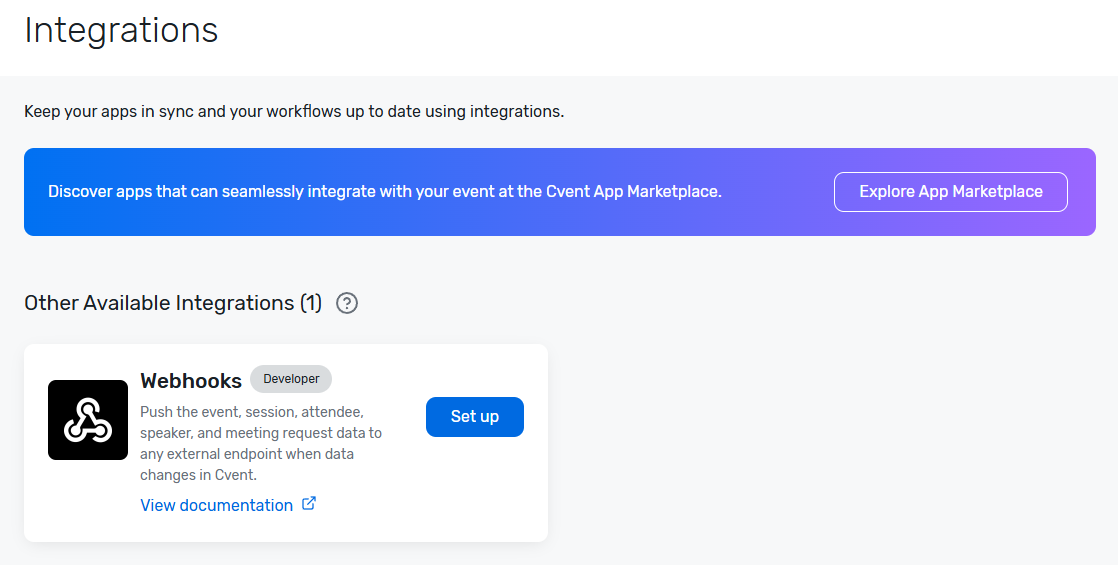Click "workflows up to date using integrations" text

[415, 111]
